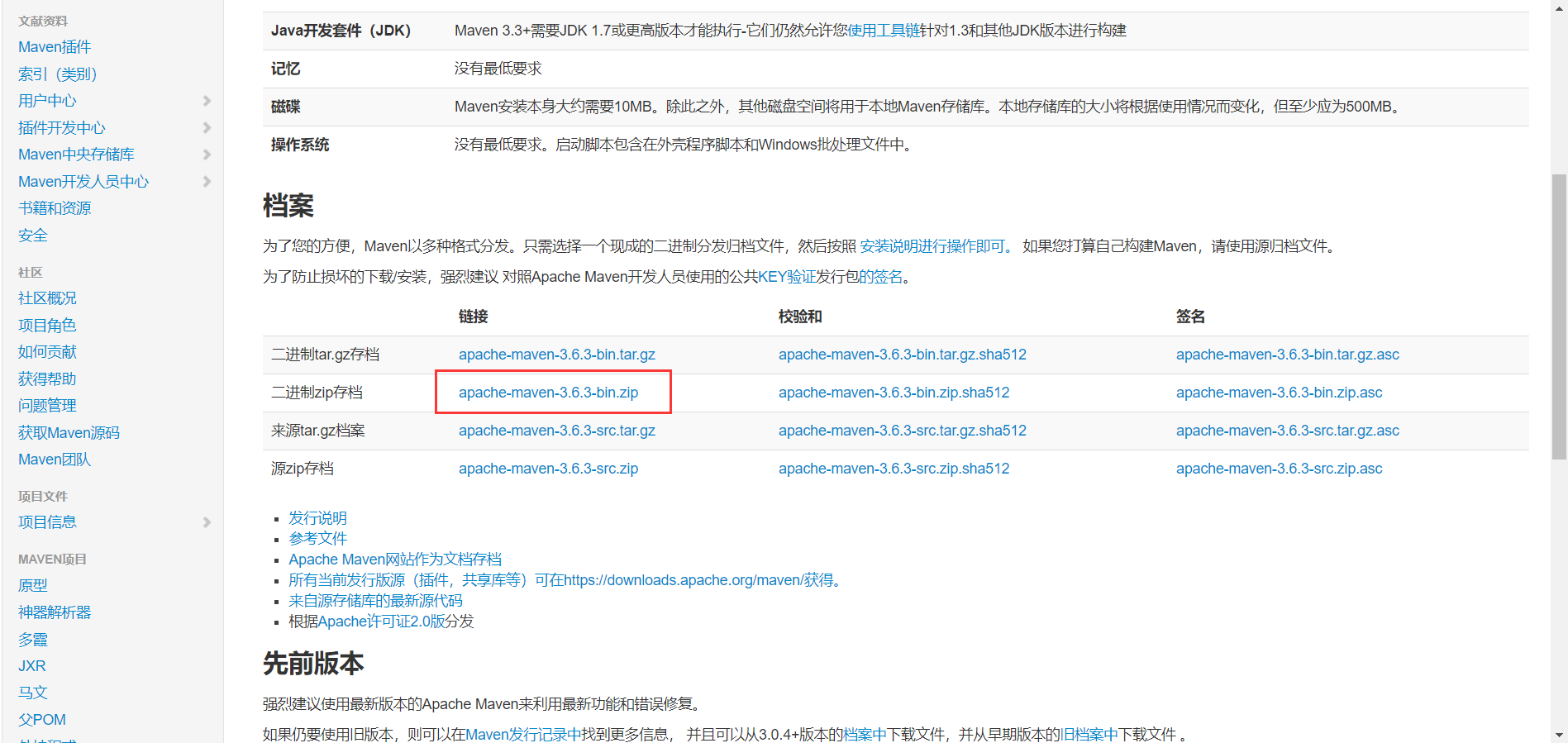This screenshot has width=1568, height=743.
Task: Select the 档案 section heading
Action: [x=288, y=206]
